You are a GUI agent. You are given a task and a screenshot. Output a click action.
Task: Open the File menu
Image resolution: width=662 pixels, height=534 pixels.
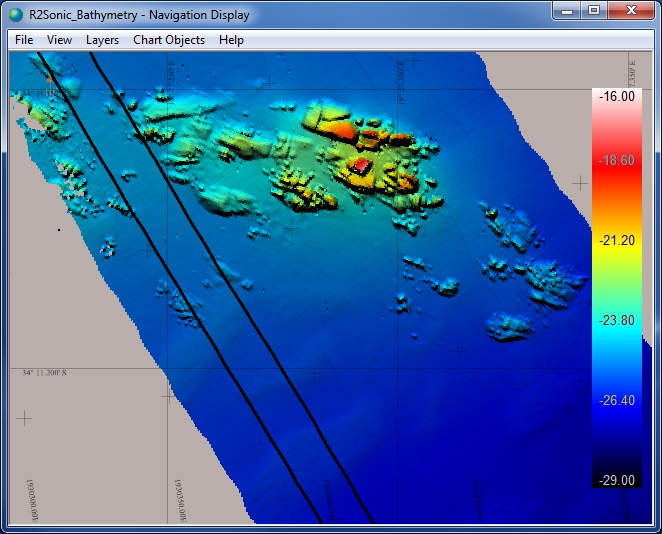coord(24,40)
